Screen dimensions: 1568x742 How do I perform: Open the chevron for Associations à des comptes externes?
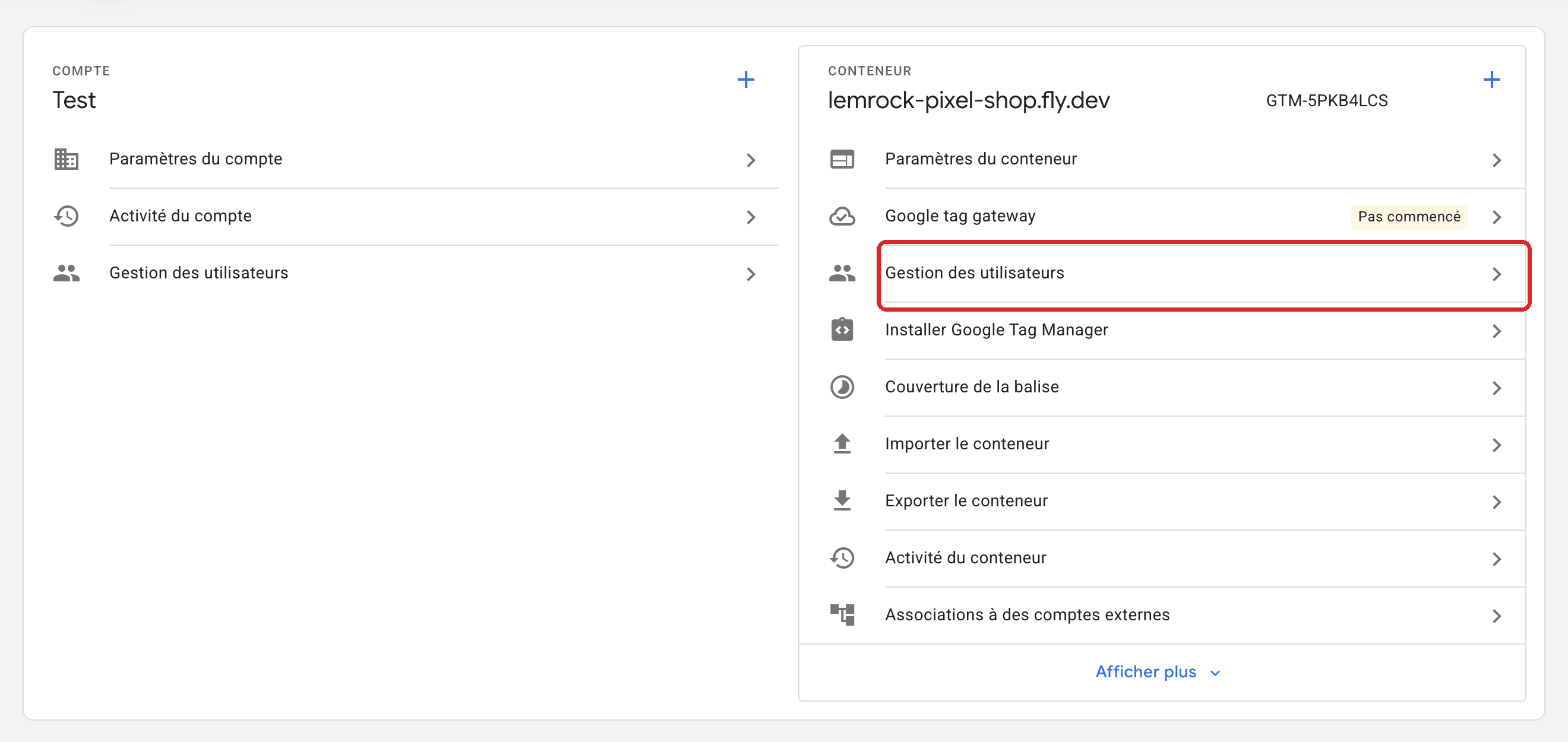pos(1497,616)
